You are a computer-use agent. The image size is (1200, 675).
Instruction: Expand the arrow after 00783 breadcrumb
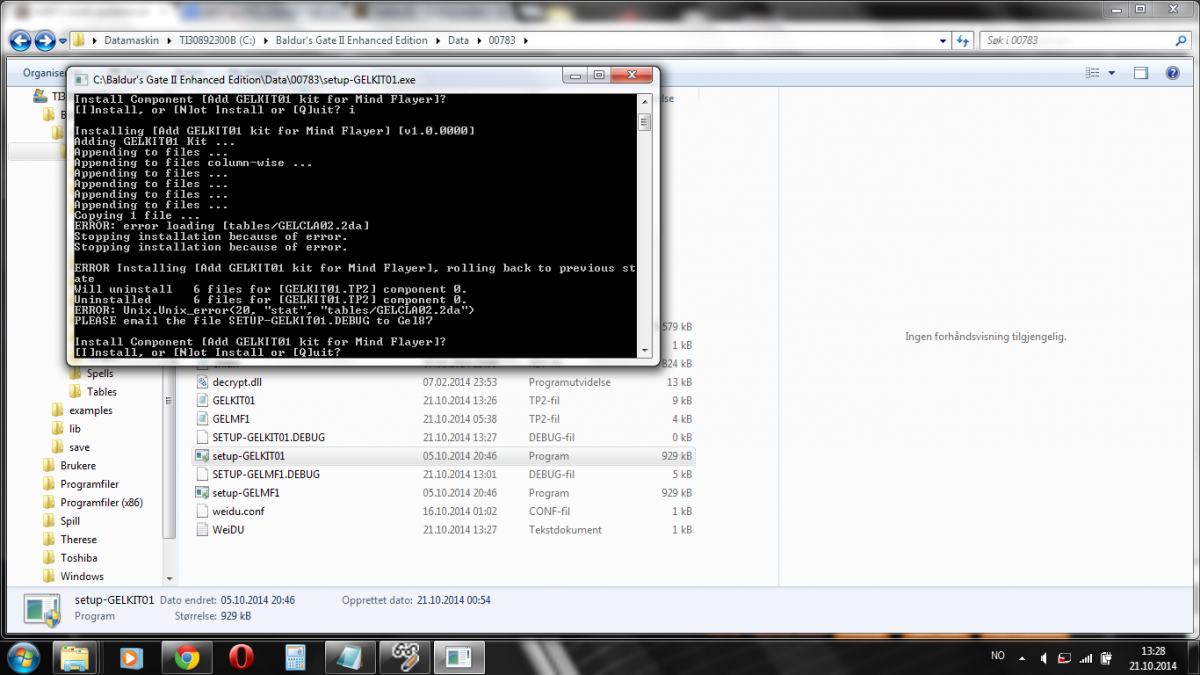point(525,41)
